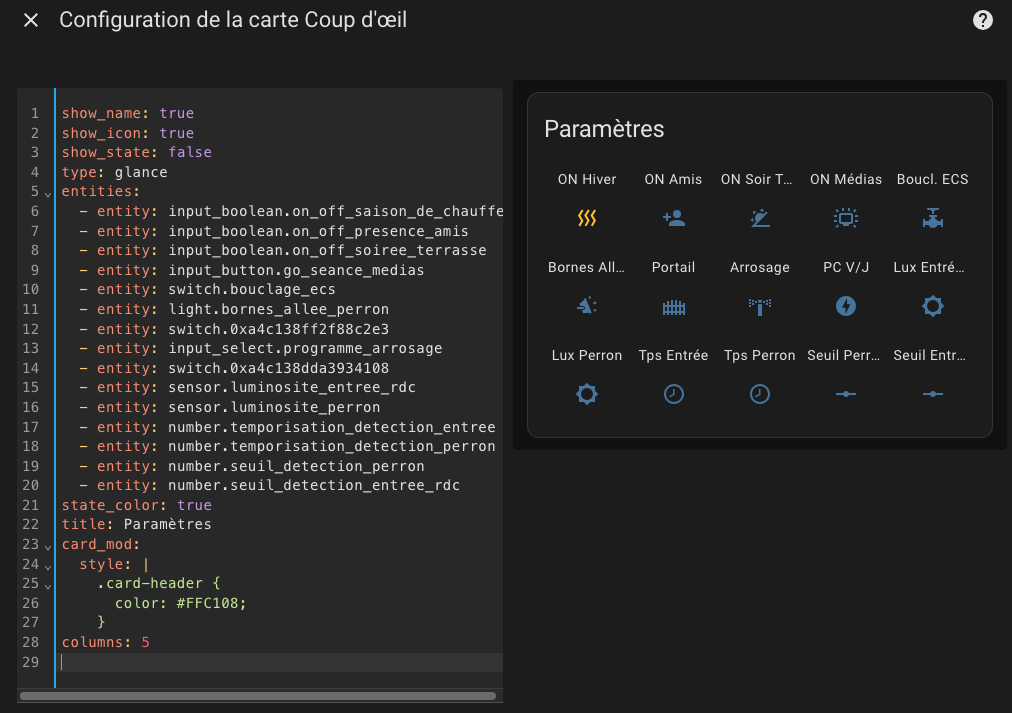Open the Lux Entrée brightness sensor icon
This screenshot has width=1012, height=713.
[x=932, y=306]
